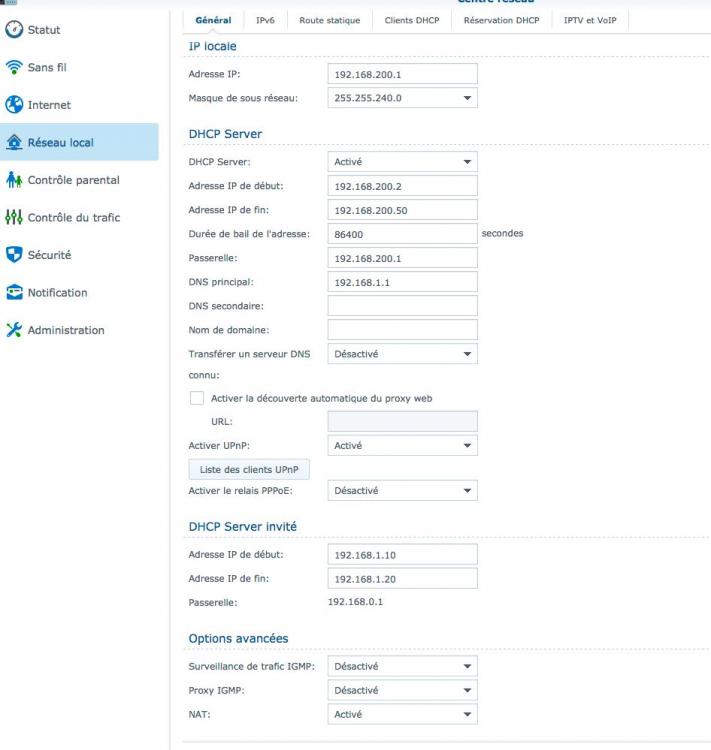Open Contrôle du trafic sliders icon
This screenshot has width=711, height=750.
point(14,218)
